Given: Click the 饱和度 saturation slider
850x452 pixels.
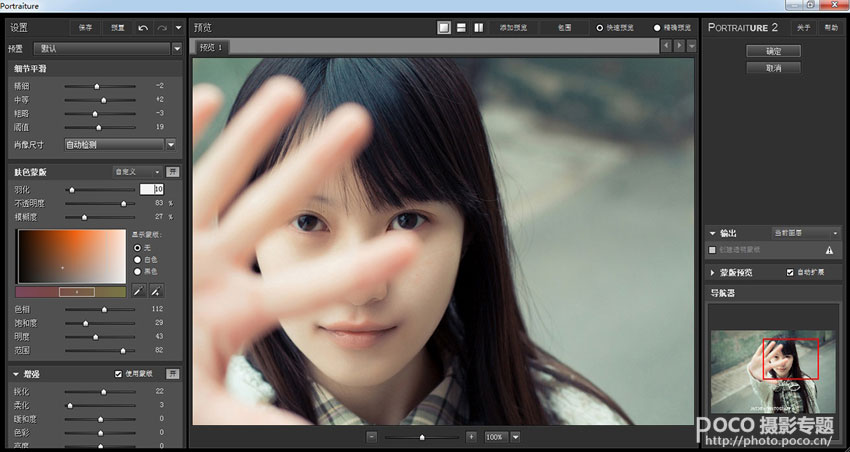Looking at the screenshot, I should [x=100, y=324].
